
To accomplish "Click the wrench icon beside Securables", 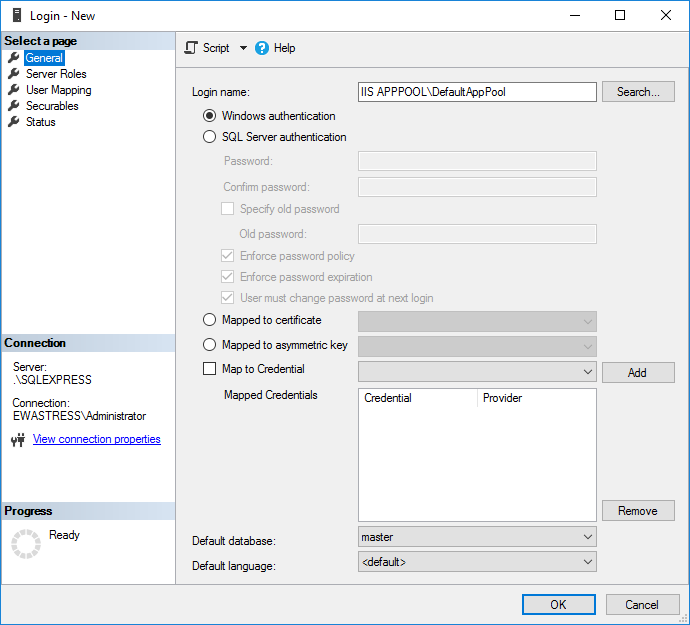I will click(x=14, y=106).
